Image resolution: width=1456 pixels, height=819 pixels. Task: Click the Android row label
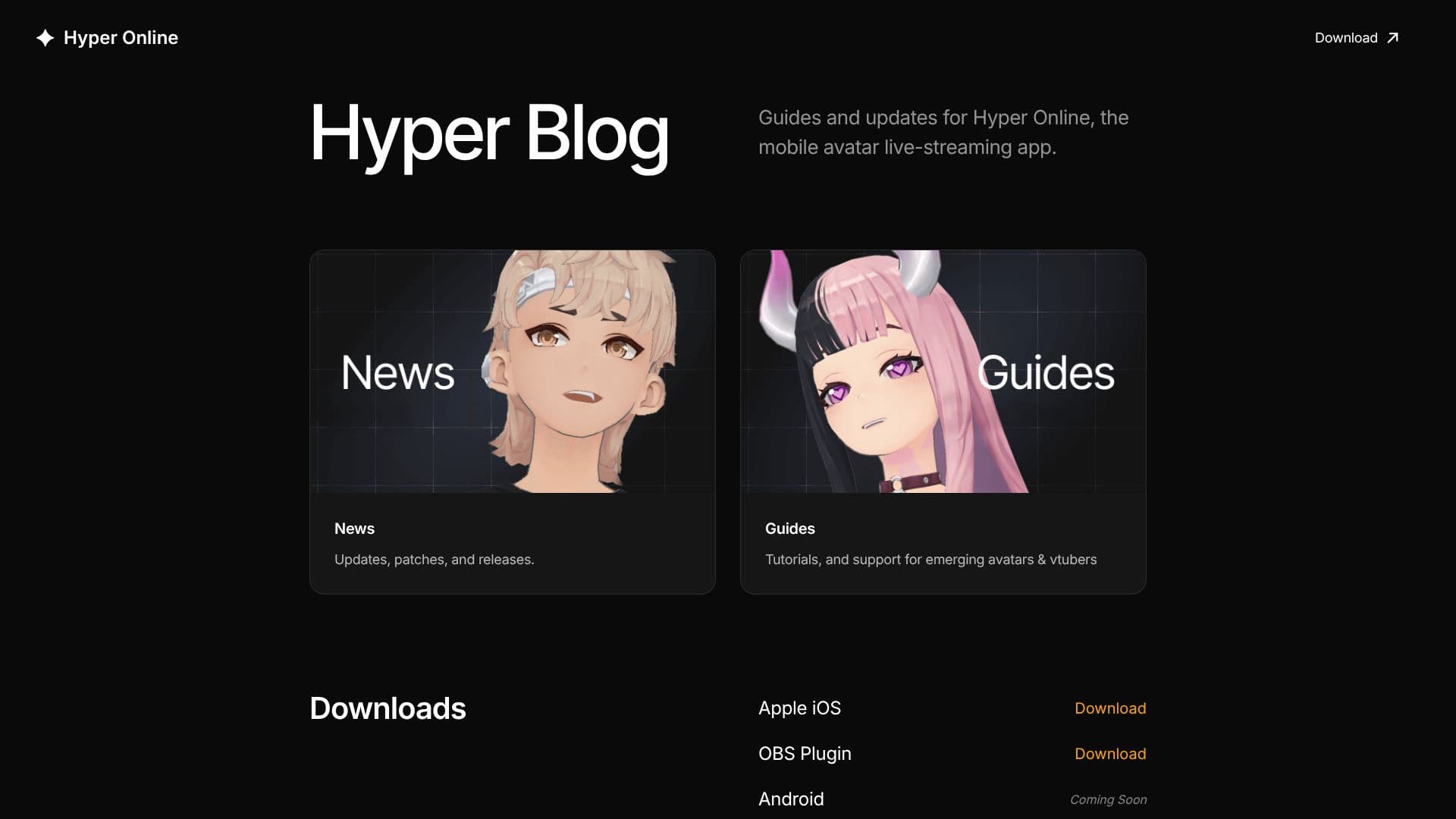tap(791, 799)
